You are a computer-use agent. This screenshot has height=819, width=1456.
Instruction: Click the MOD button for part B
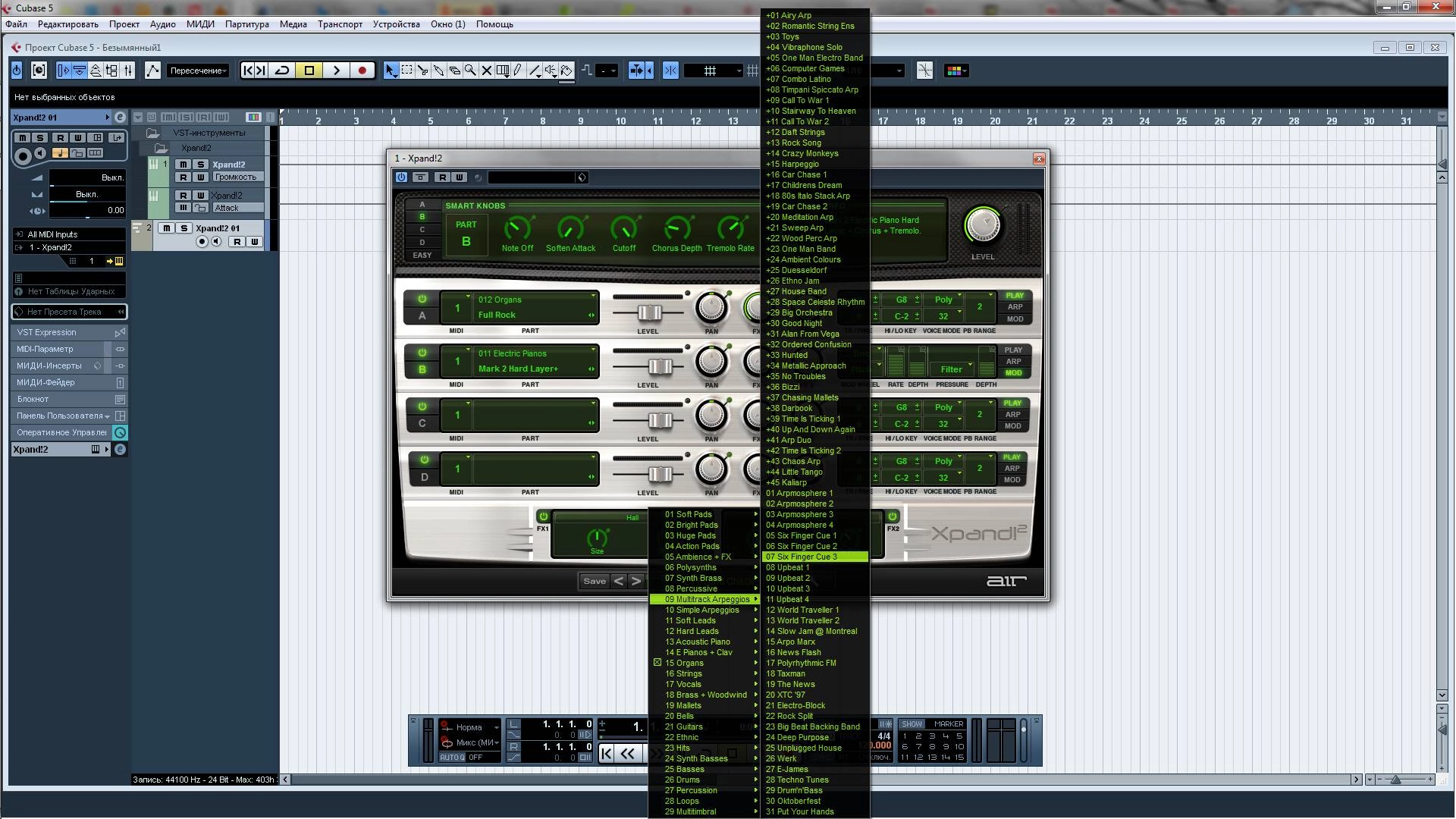1014,373
